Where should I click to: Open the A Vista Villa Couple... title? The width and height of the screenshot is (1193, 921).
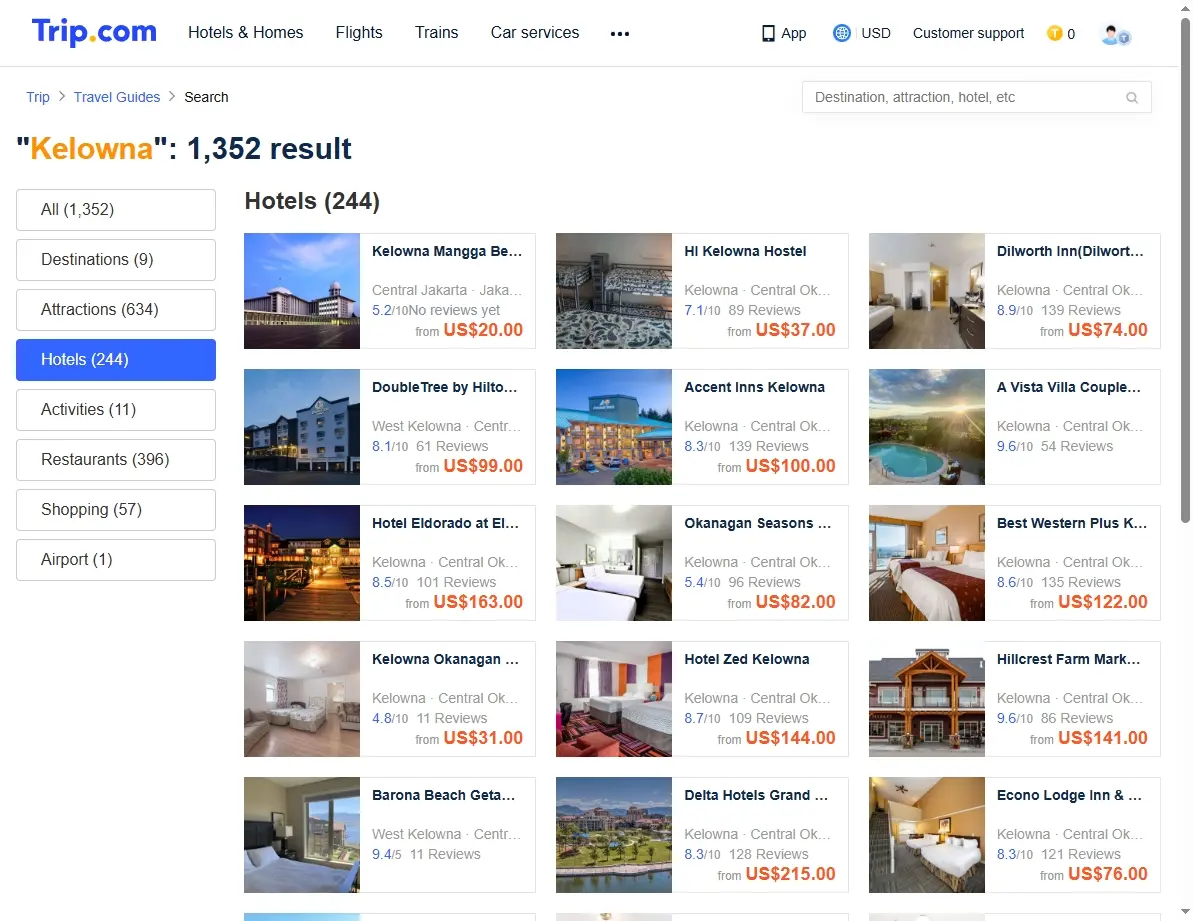1068,388
